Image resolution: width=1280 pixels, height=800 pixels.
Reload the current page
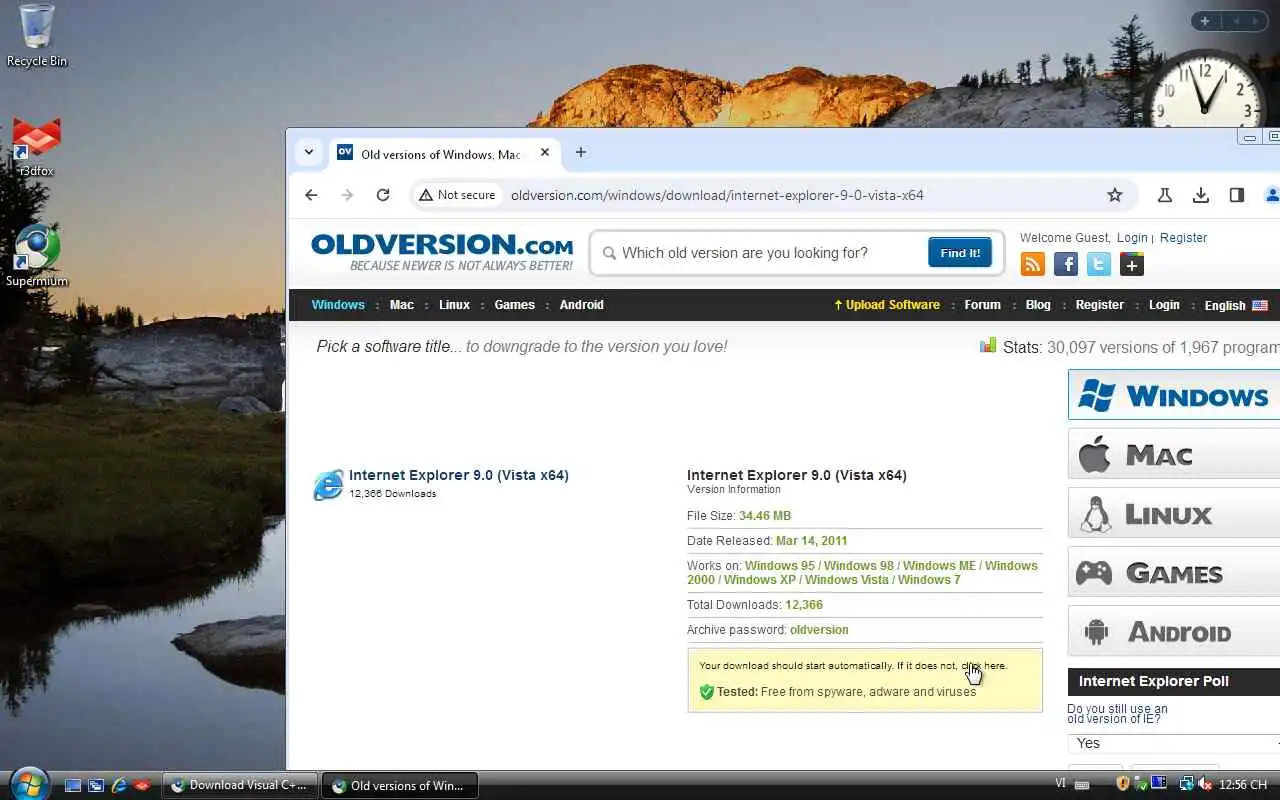[x=383, y=195]
